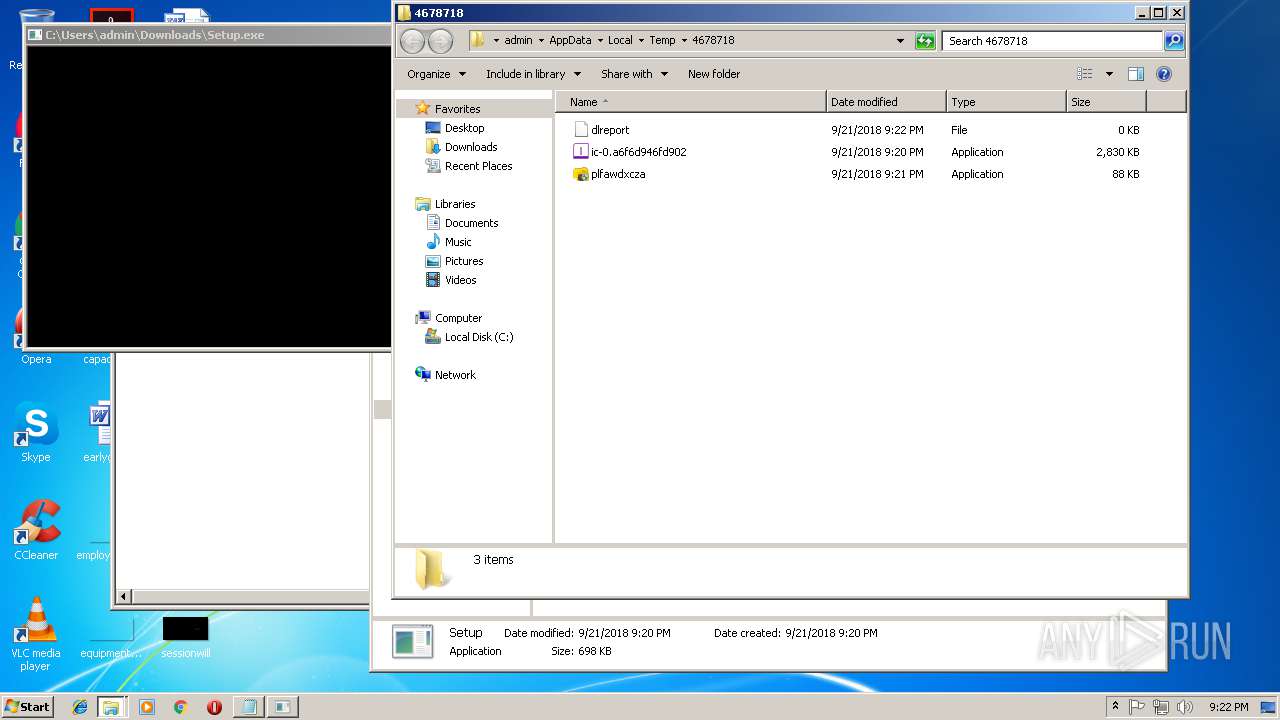Click the 2,830 KB size cell
The height and width of the screenshot is (720, 1280).
[x=1118, y=152]
